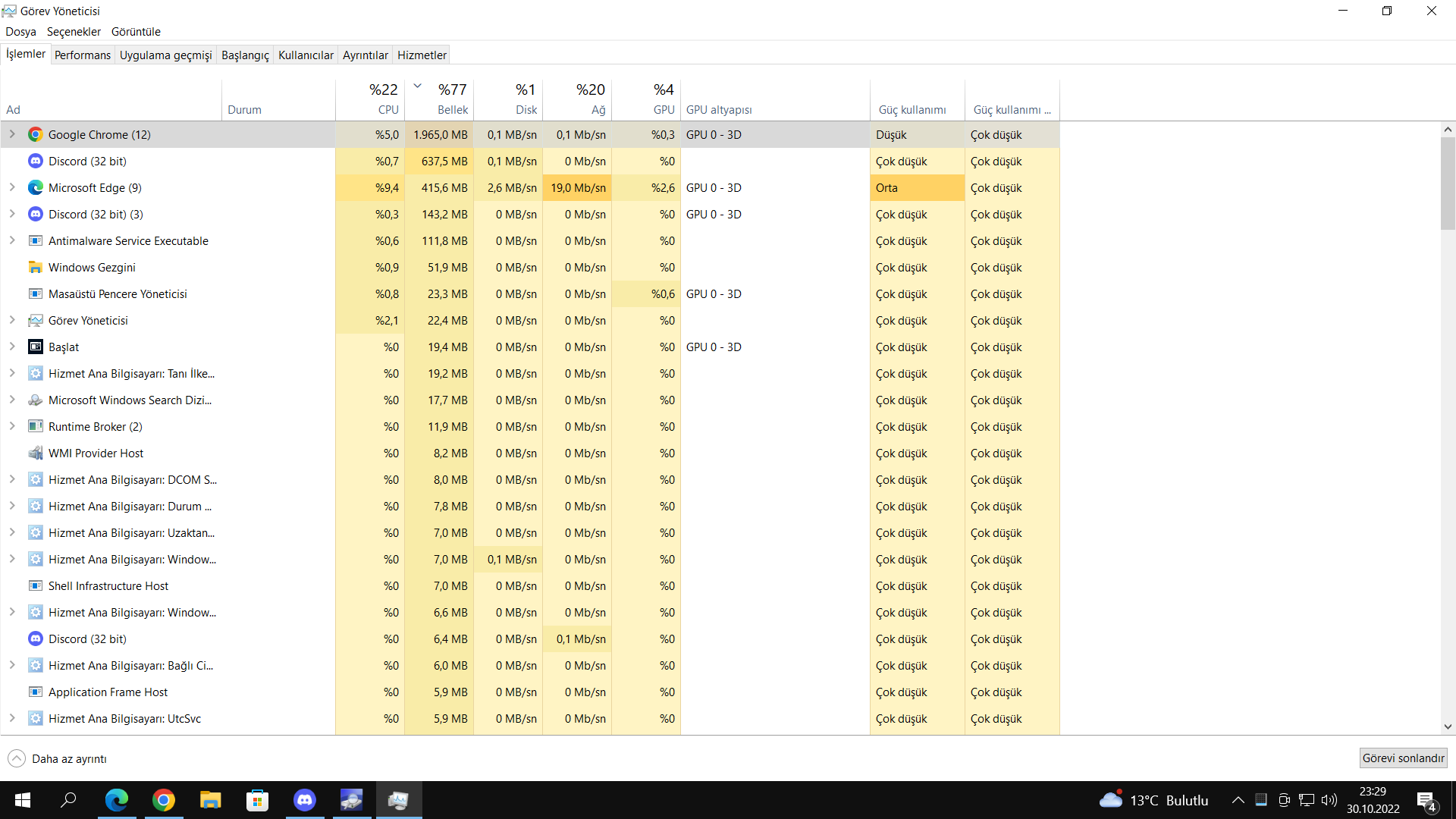Click the Windows Gezgini folder icon
This screenshot has height=819, width=1456.
point(35,268)
